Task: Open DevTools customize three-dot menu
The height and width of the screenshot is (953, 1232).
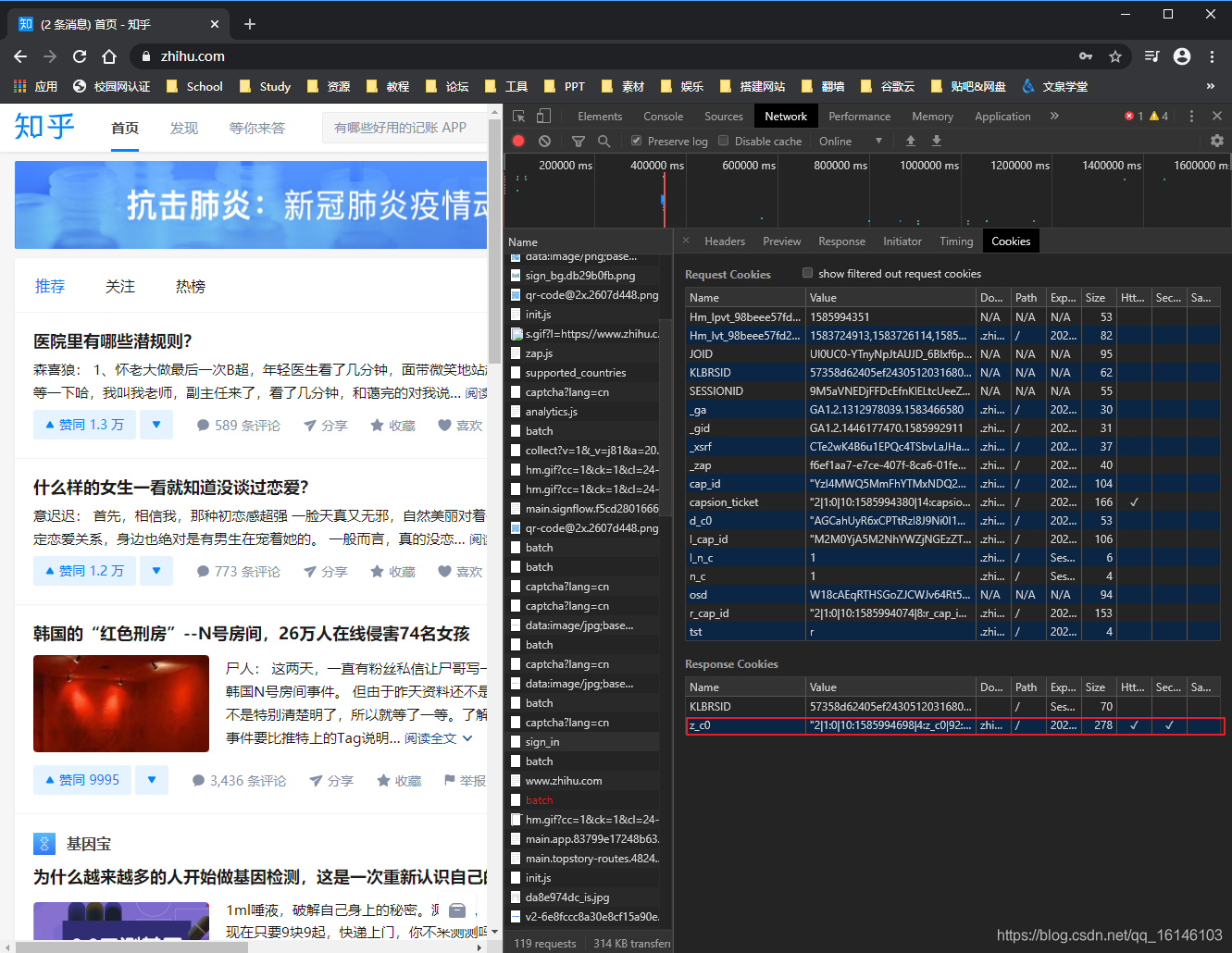Action: 1191,116
